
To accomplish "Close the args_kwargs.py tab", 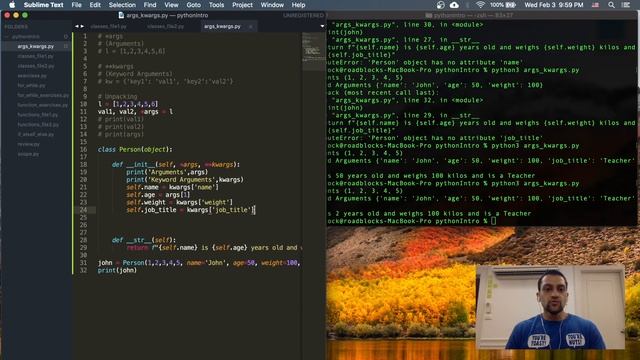I will tap(250, 27).
